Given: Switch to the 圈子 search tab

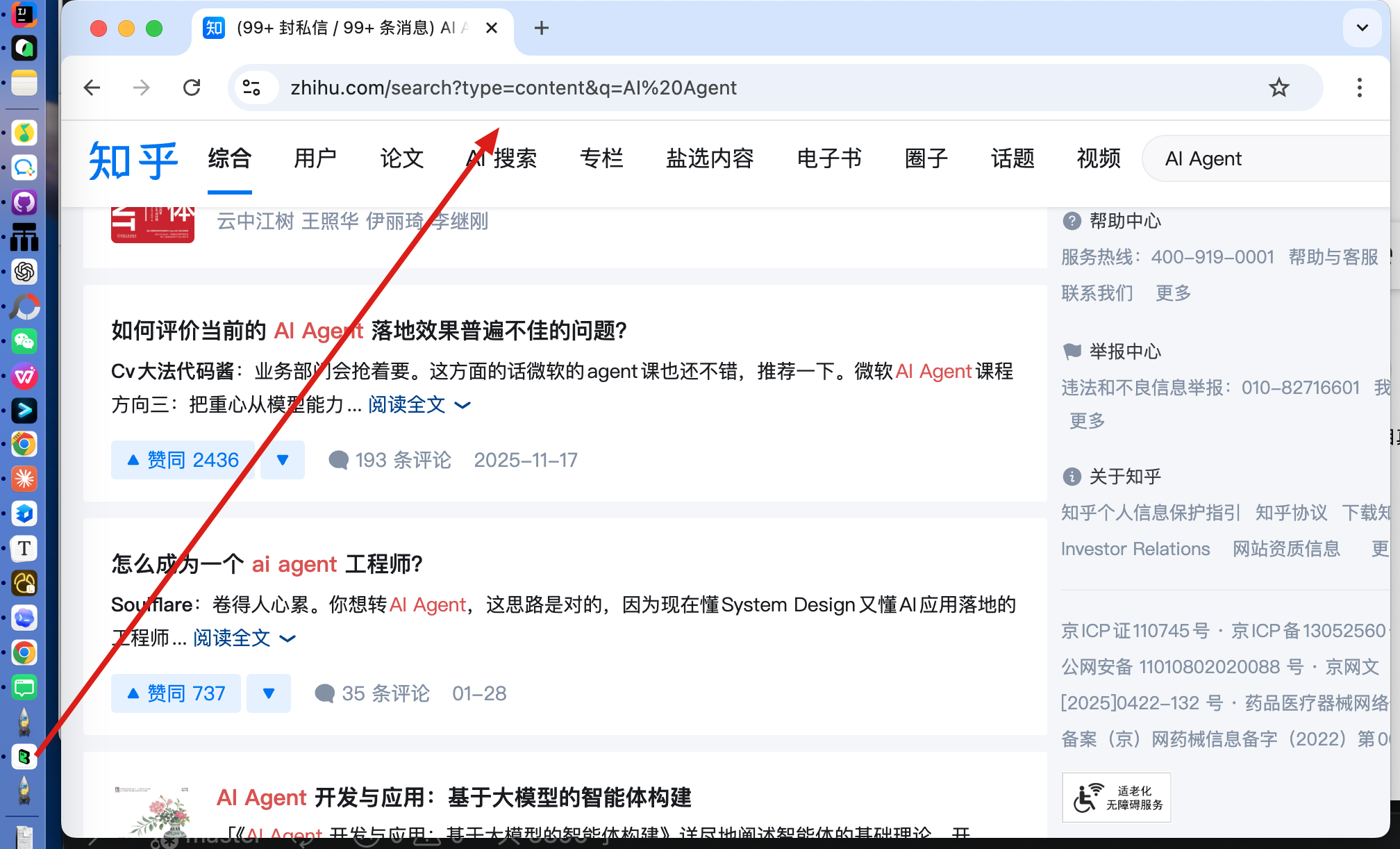Looking at the screenshot, I should tap(926, 158).
